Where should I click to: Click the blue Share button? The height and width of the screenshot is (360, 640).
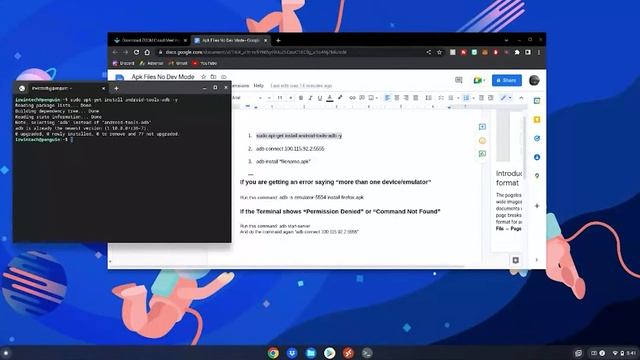click(x=507, y=80)
